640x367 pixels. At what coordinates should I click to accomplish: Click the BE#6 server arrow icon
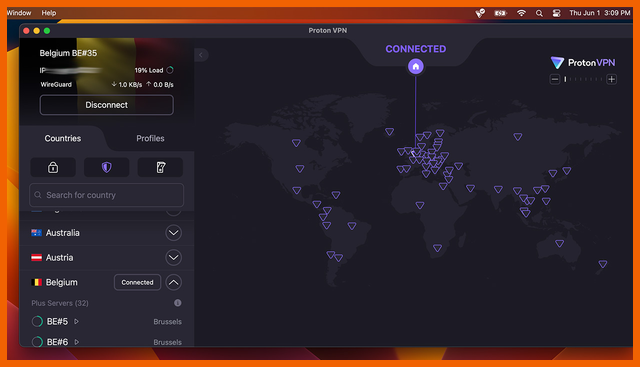pos(76,342)
